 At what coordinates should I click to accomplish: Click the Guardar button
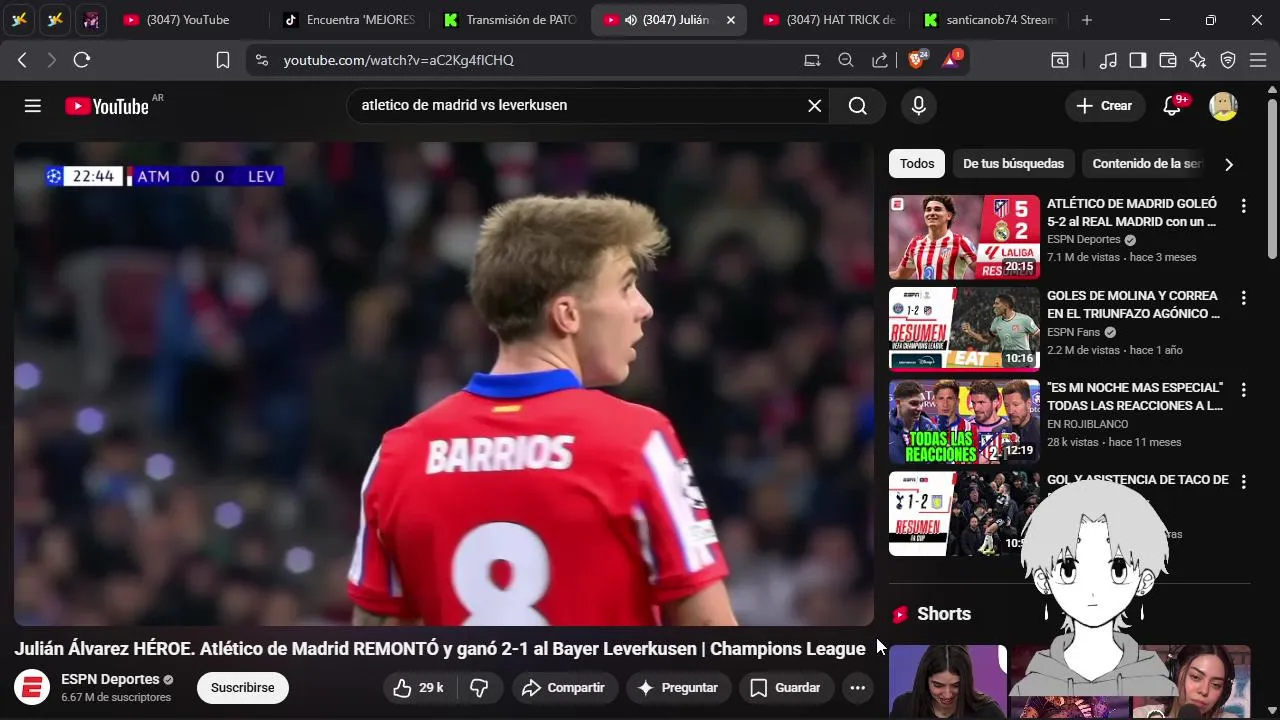click(x=786, y=688)
